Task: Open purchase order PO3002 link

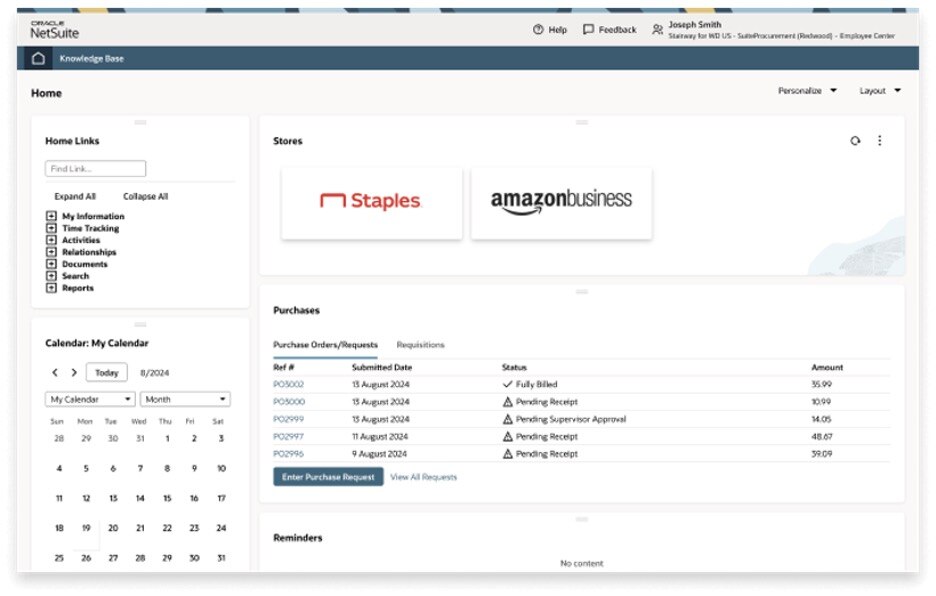Action: (x=288, y=385)
